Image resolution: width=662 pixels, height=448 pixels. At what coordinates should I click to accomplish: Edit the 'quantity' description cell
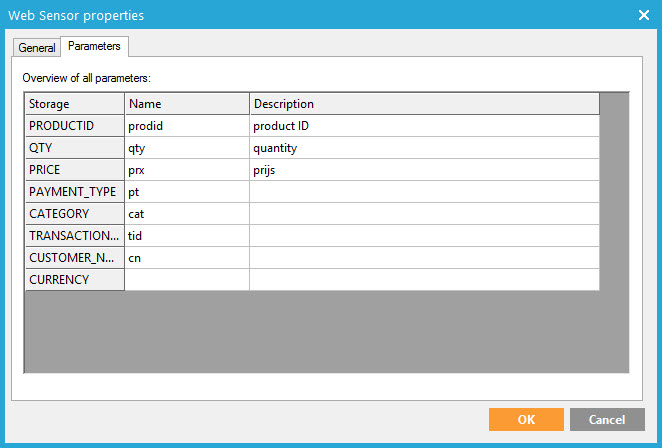click(423, 148)
